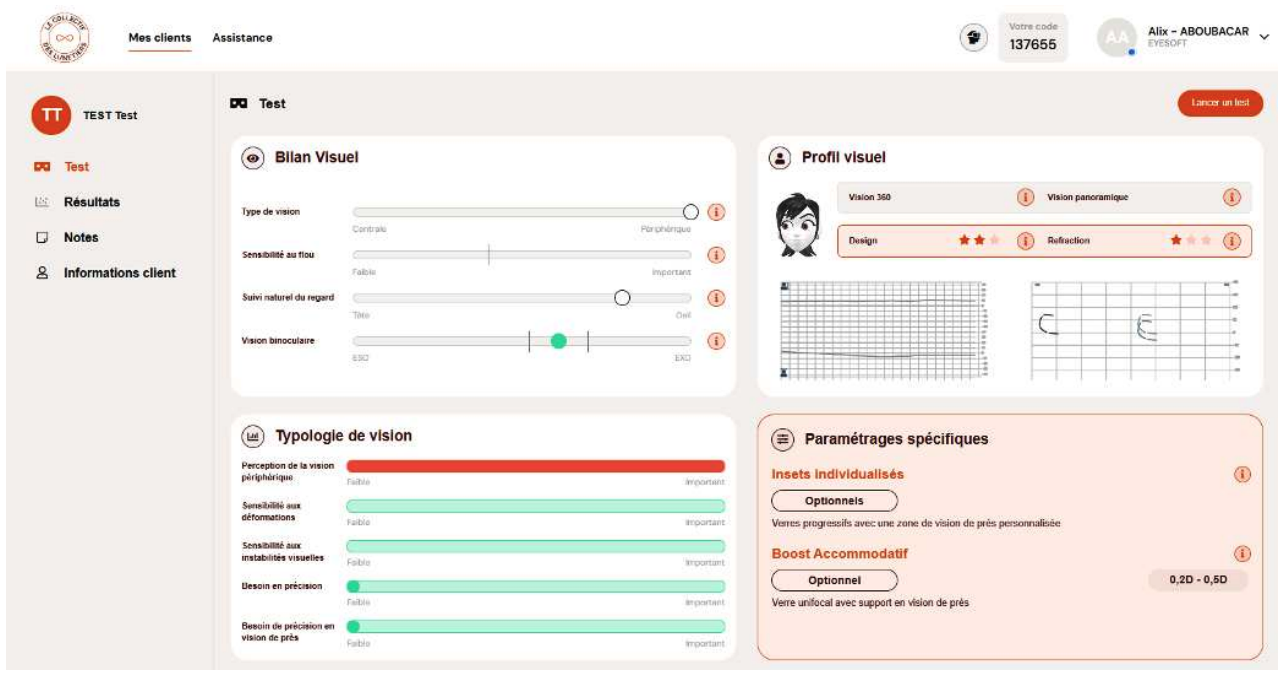Screen dimensions: 1287x677
Task: Click the Optionnel button under Boost Accommodatif
Action: pyautogui.click(x=834, y=580)
